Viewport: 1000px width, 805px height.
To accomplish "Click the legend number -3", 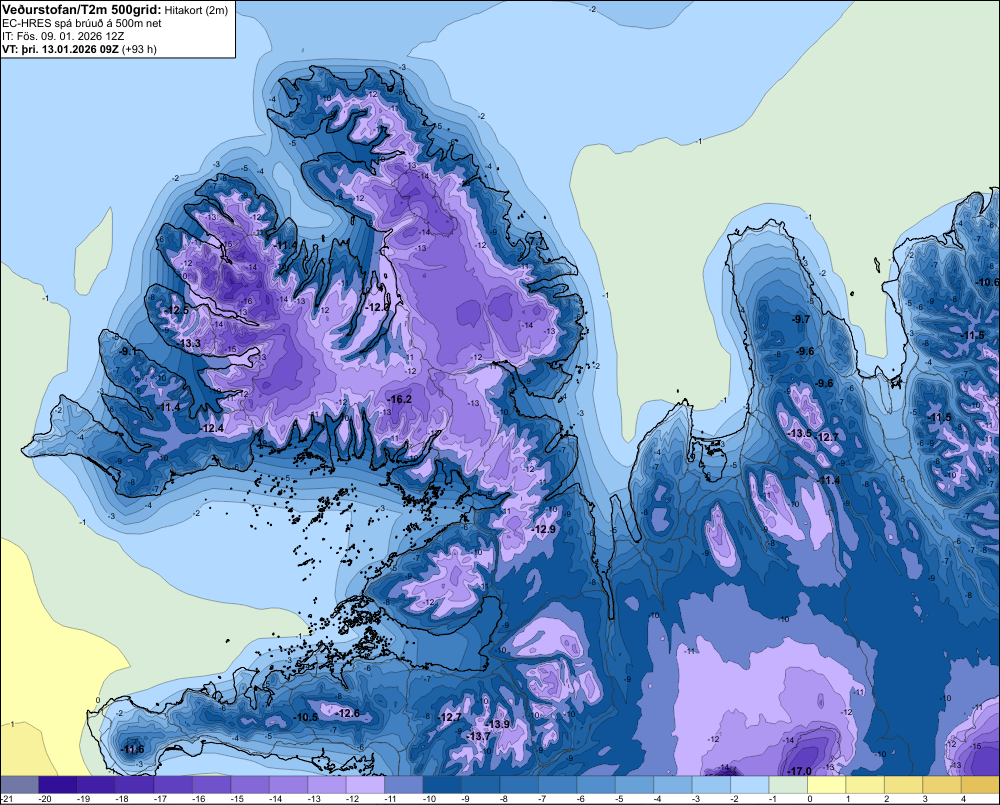I will [696, 799].
